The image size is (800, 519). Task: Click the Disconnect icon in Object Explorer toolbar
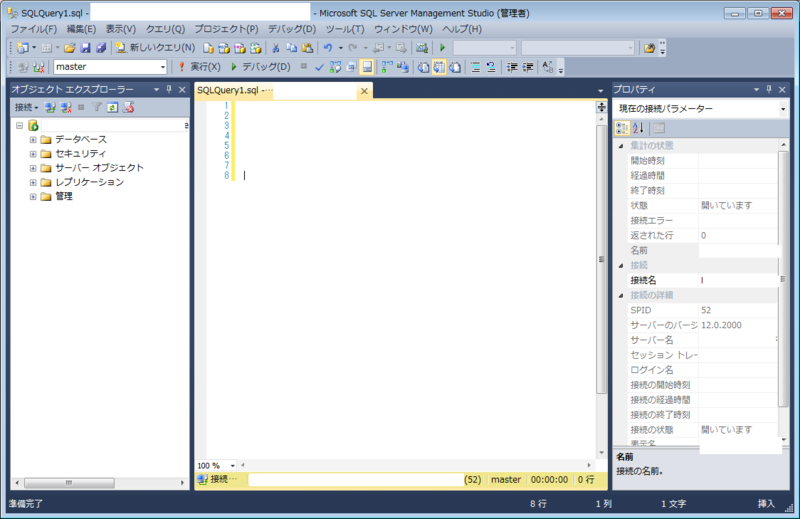tap(66, 107)
